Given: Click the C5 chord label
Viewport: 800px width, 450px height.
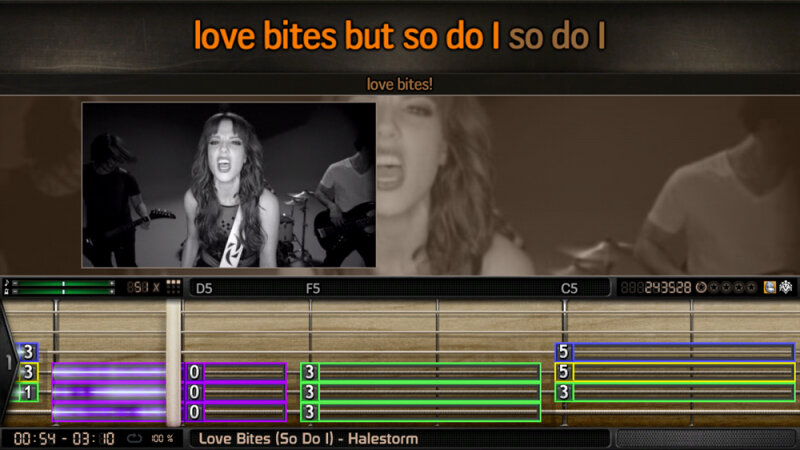Looking at the screenshot, I should pos(569,288).
